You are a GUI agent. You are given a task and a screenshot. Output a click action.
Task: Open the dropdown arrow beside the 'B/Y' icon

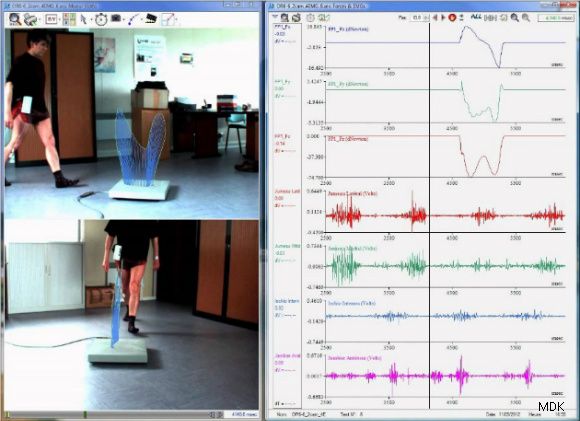(59, 19)
